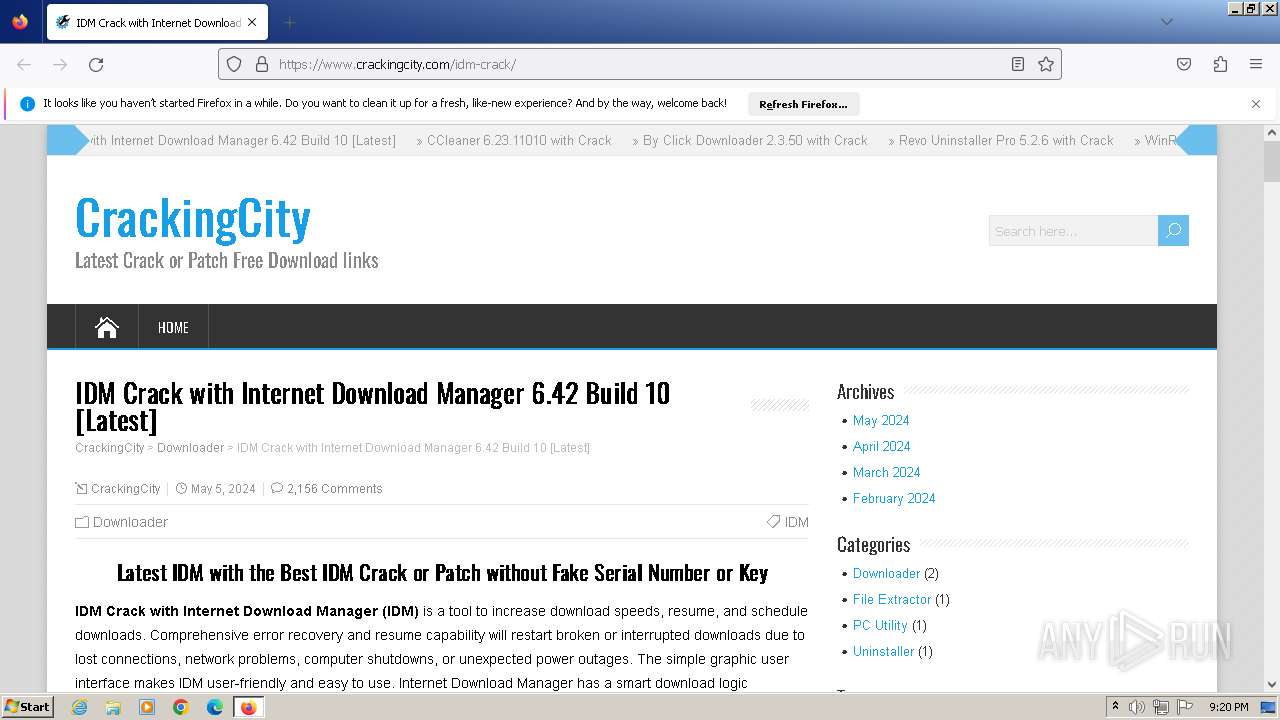This screenshot has height=720, width=1280.
Task: Show hidden system tray icons
Action: (x=1115, y=707)
